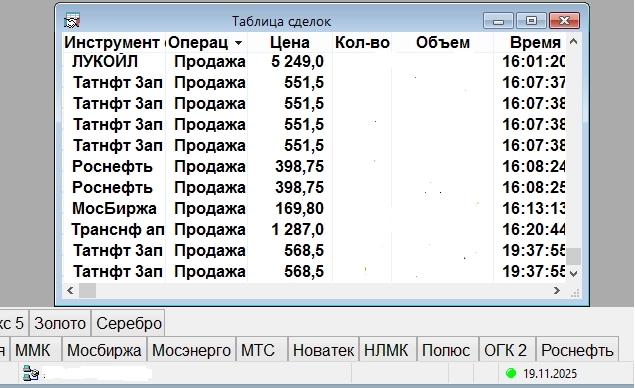The height and width of the screenshot is (388, 635).
Task: Select the ЛУКОЙЛ instrument cell
Action: [105, 62]
